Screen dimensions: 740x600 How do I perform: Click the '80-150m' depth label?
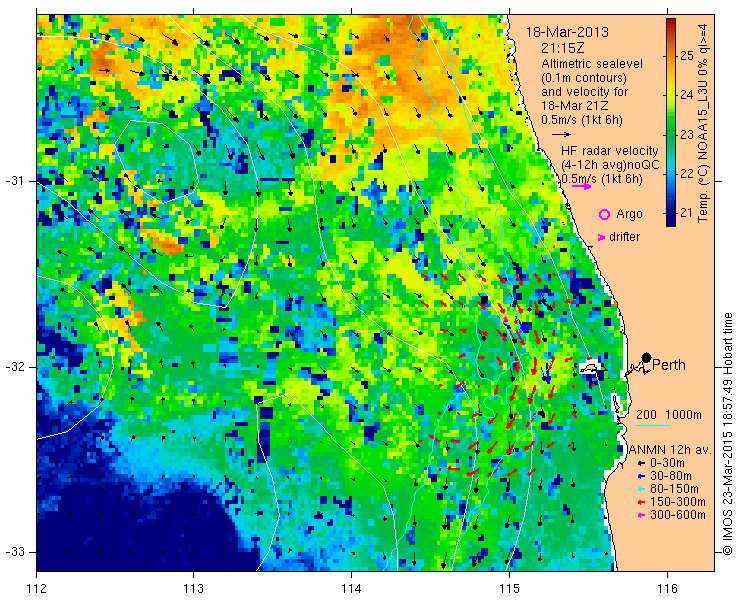674,489
